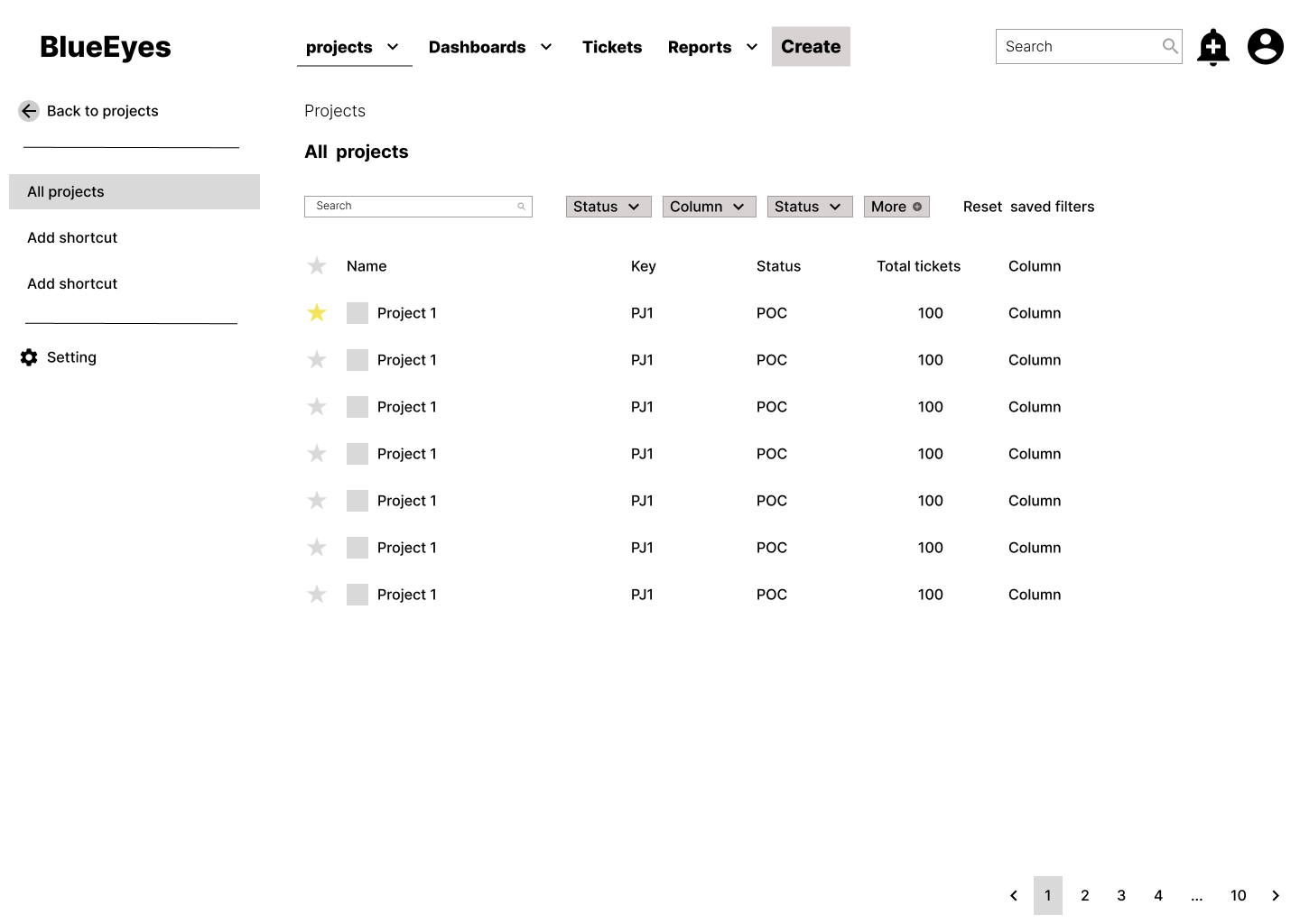The image size is (1300, 924).
Task: Star the last project row in the table
Action: point(317,595)
